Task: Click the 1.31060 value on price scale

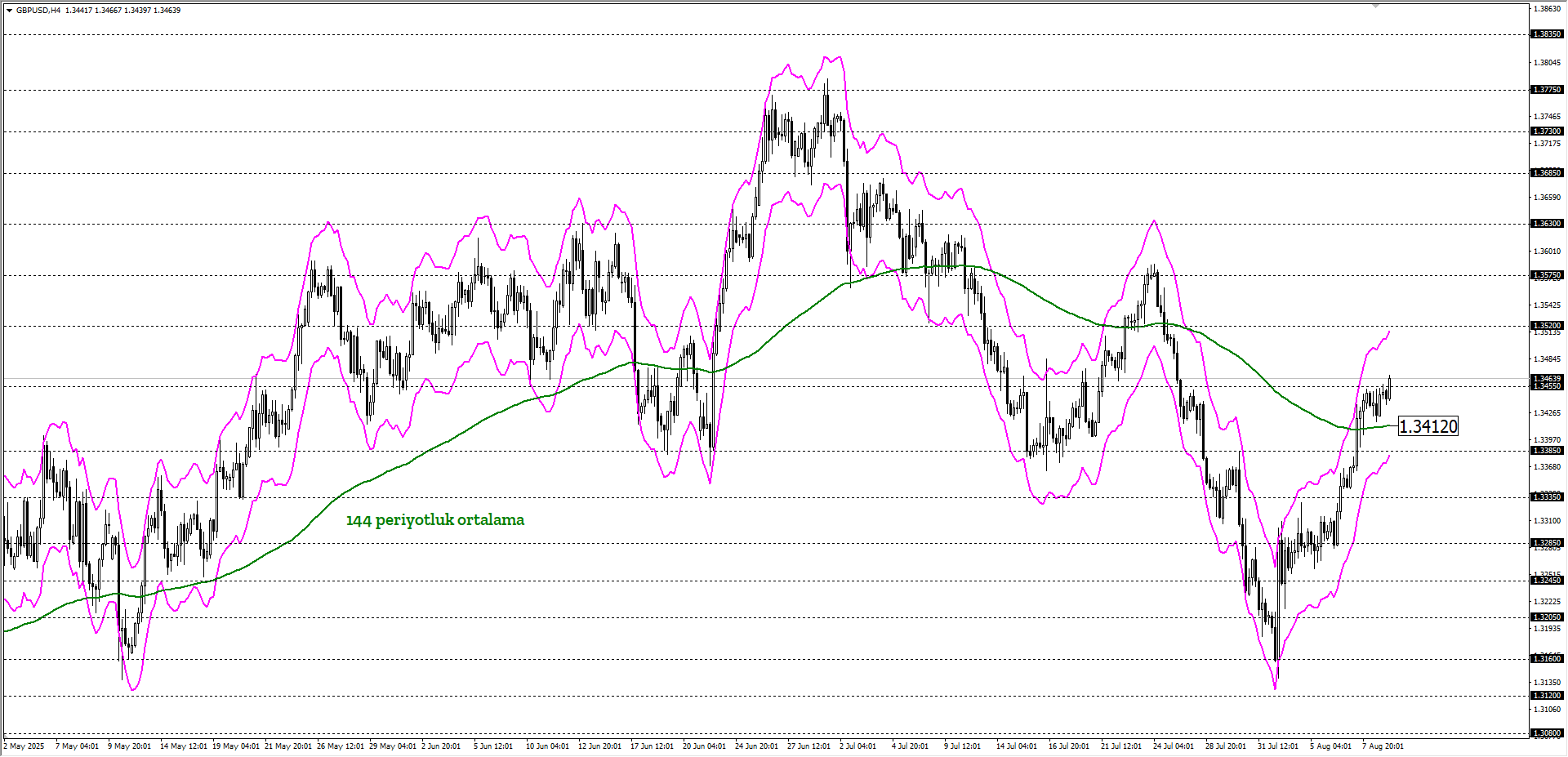Action: click(1548, 710)
